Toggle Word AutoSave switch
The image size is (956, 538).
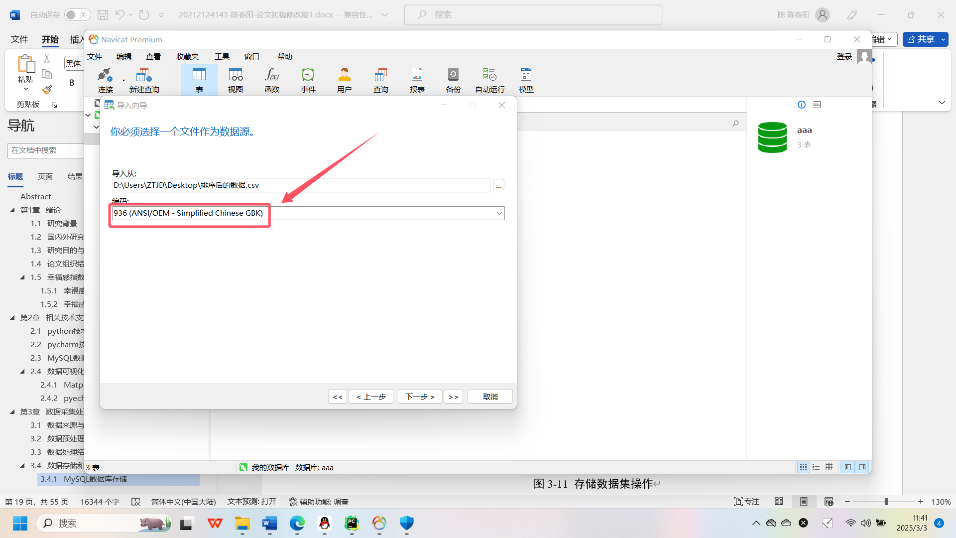click(77, 15)
